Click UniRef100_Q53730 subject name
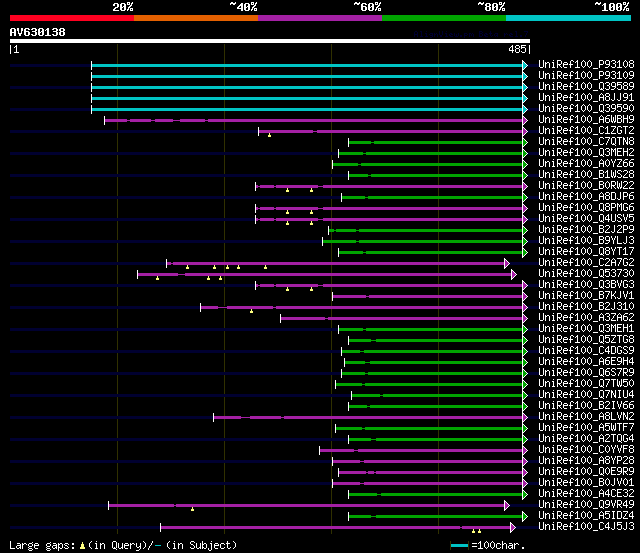 tap(586, 274)
